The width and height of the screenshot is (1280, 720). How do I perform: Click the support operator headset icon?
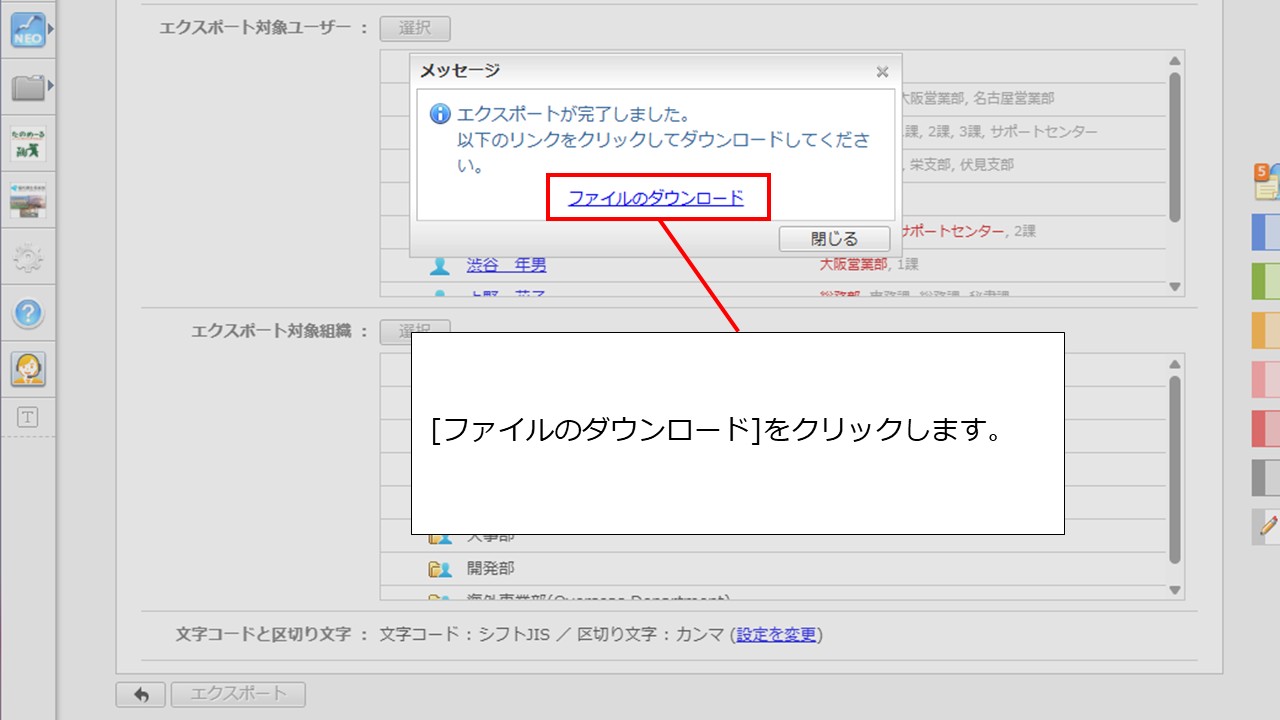click(x=28, y=369)
